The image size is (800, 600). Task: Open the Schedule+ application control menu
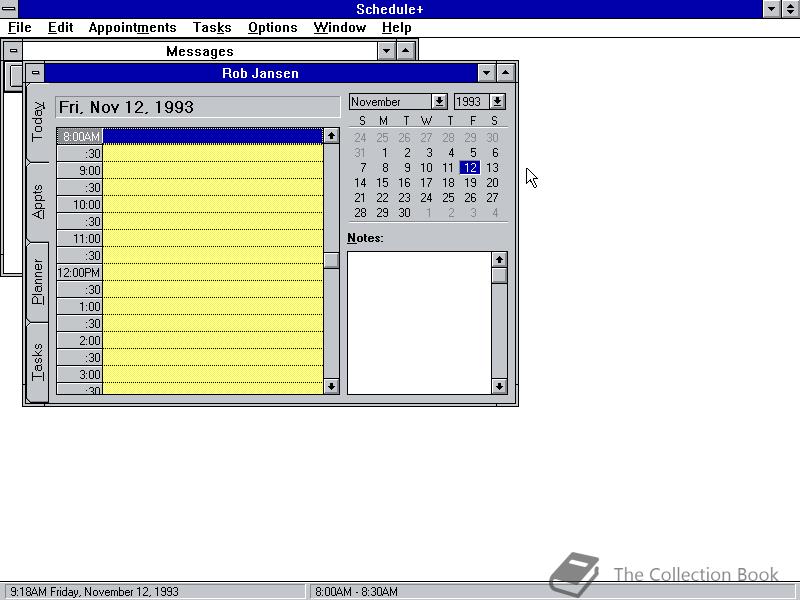[x=9, y=8]
